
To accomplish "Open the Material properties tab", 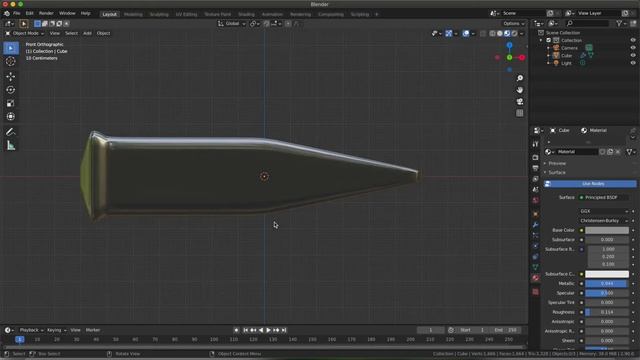I will [x=536, y=278].
